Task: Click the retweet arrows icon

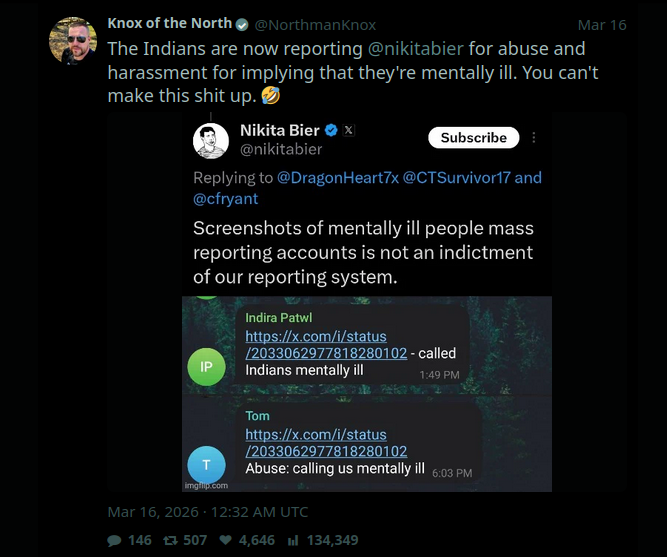Action: pyautogui.click(x=172, y=540)
